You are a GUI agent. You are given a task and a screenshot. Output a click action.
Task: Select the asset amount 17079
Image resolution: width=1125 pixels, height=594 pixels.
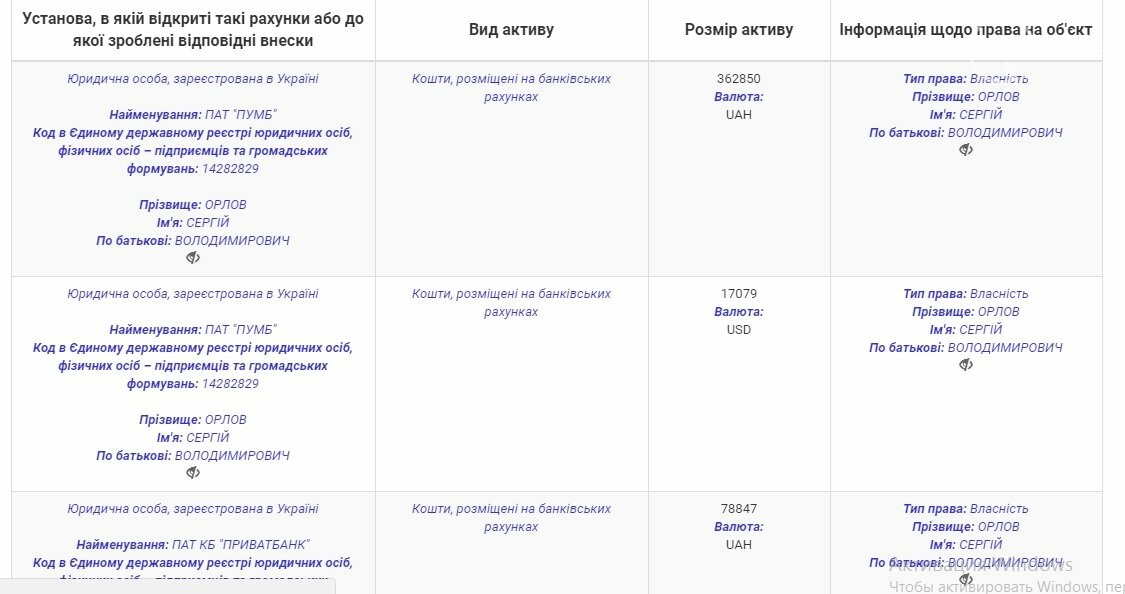[738, 294]
